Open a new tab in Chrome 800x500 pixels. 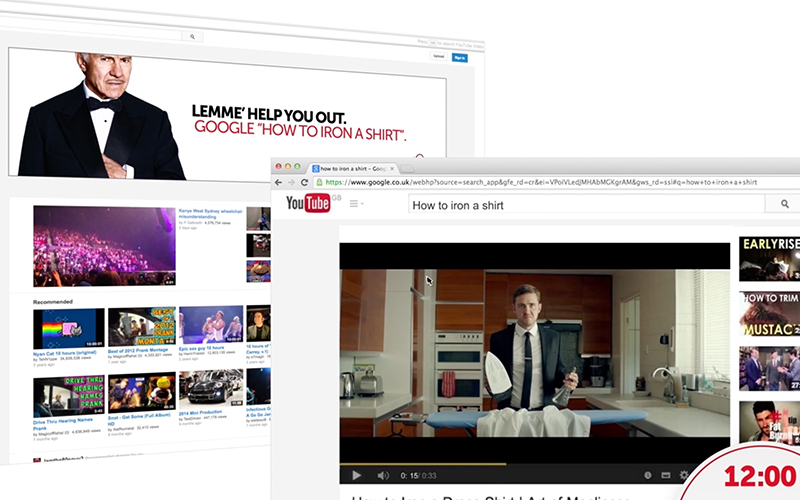pos(407,169)
